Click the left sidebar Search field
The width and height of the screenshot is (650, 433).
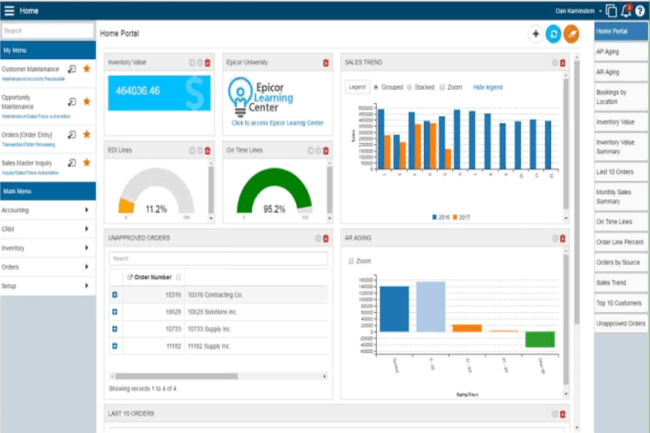point(48,31)
